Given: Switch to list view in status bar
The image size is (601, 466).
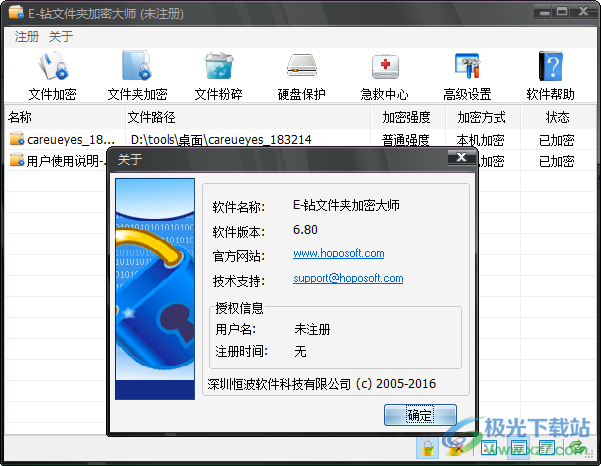Looking at the screenshot, I should (518, 448).
